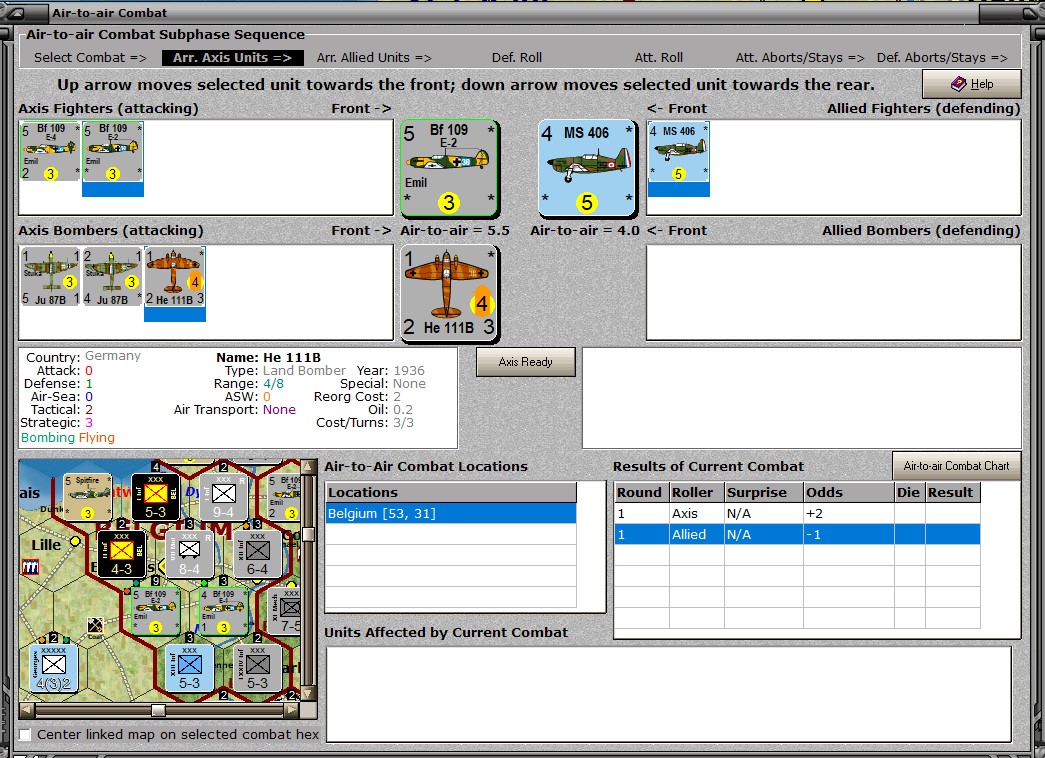
Task: Click the large Bf 109 E-2 front fighter
Action: (x=449, y=168)
